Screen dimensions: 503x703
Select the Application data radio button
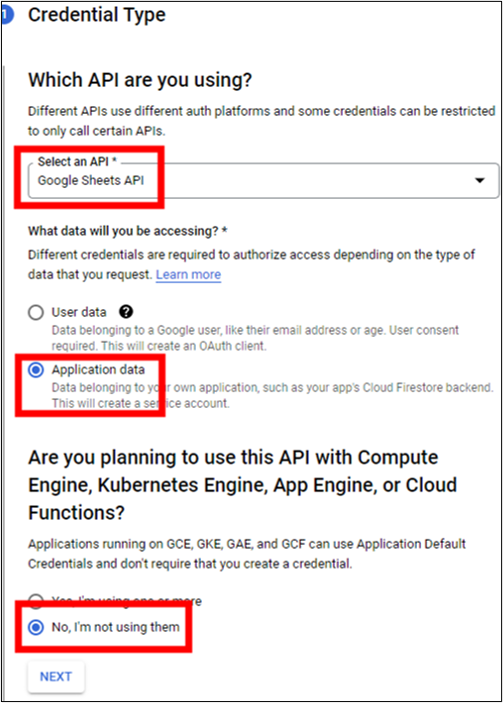(x=36, y=370)
